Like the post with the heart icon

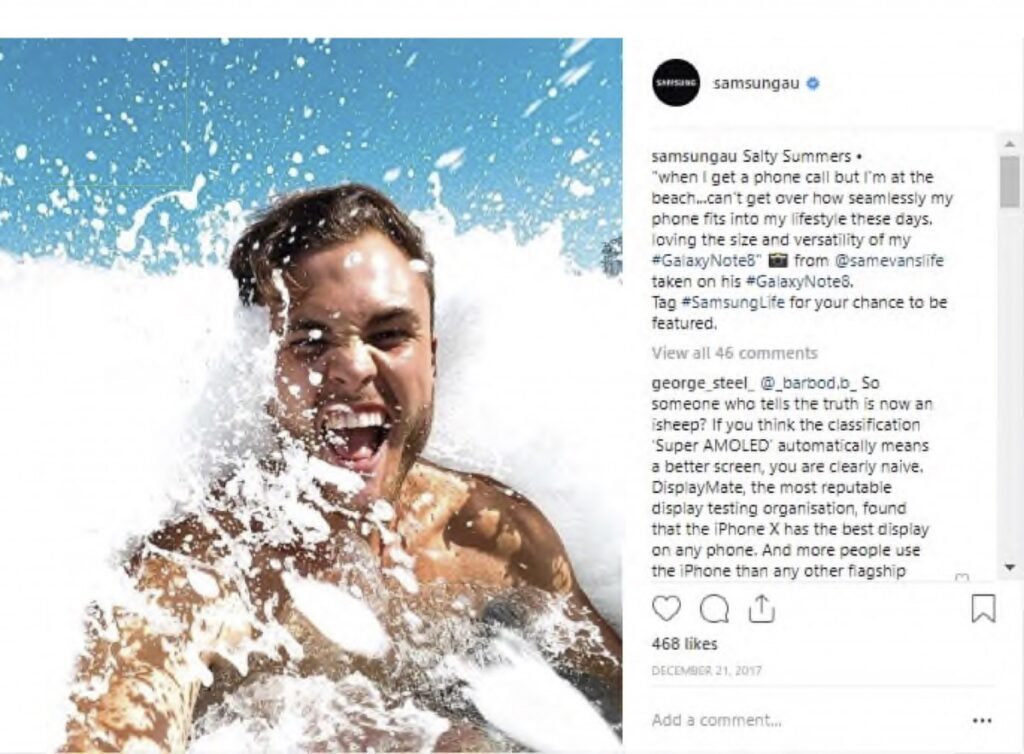(666, 608)
